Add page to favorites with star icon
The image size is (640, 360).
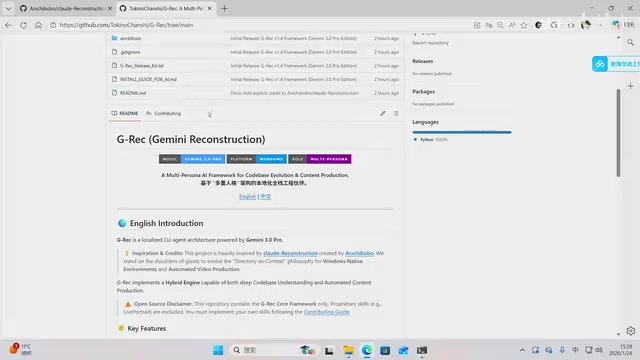[x=524, y=25]
